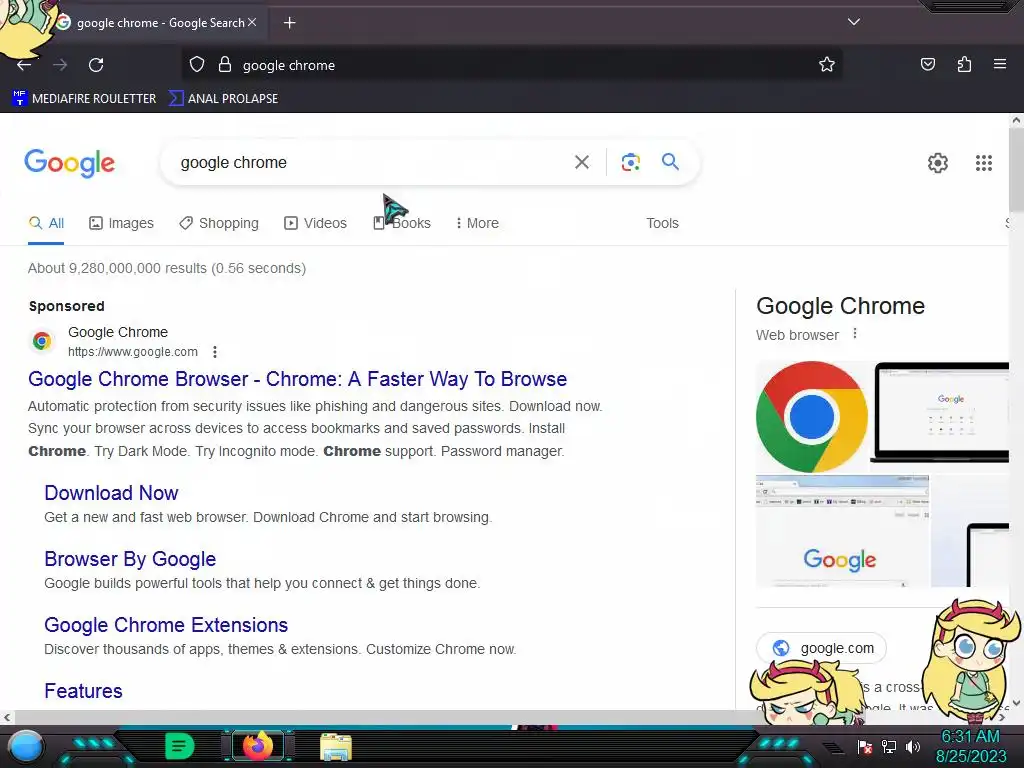Click the About 9,280,000,000 results text
The width and height of the screenshot is (1024, 768).
coord(167,268)
